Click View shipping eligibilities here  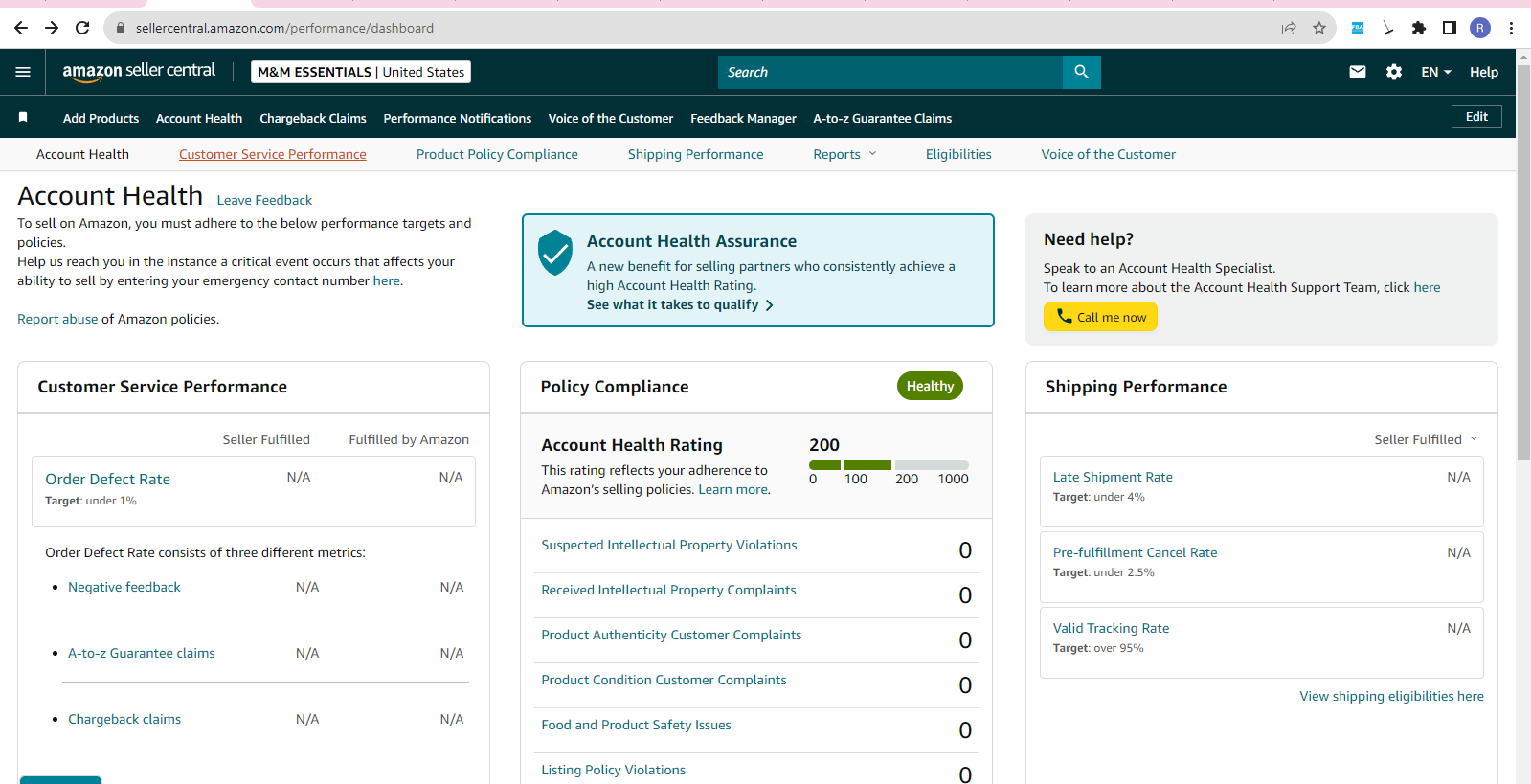(x=1391, y=696)
